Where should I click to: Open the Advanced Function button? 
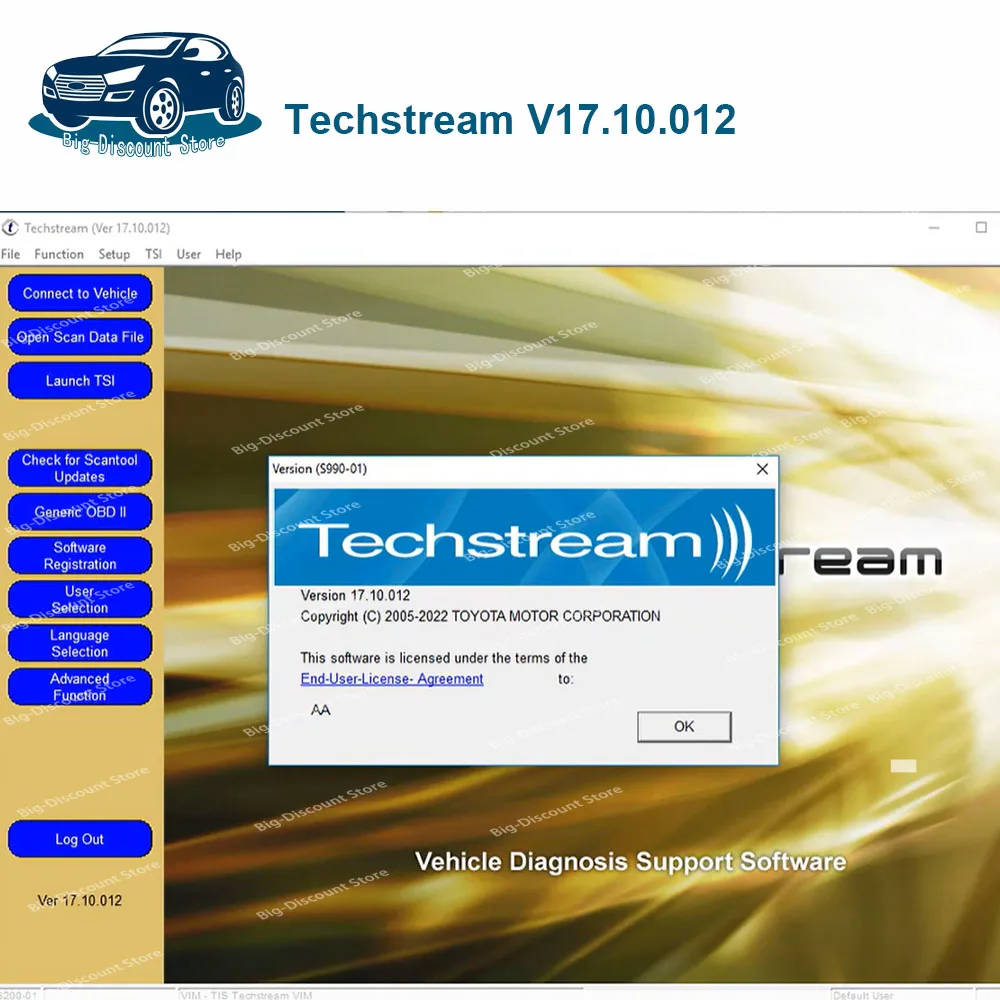click(80, 687)
